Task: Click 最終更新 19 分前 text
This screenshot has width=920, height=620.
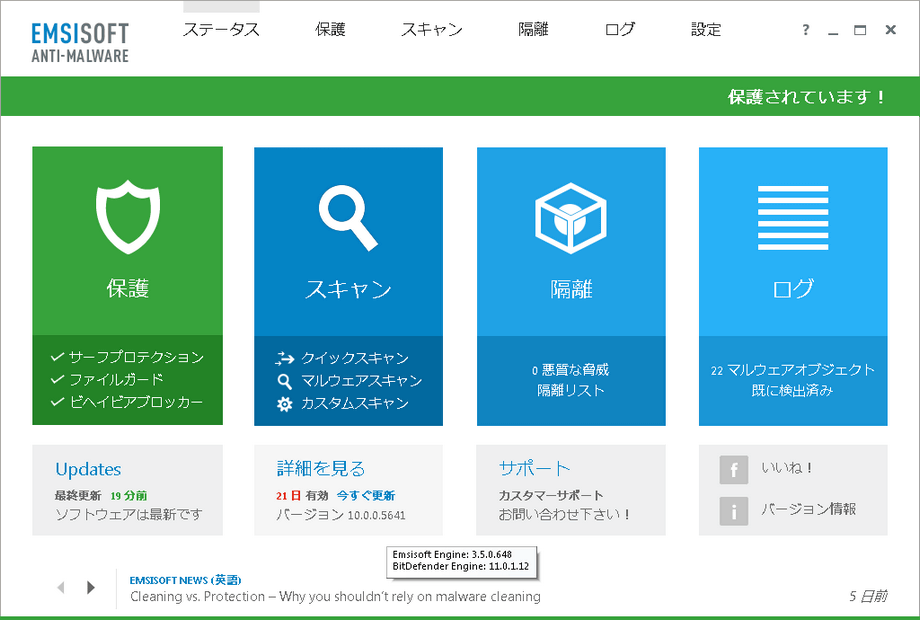Action: (x=101, y=496)
